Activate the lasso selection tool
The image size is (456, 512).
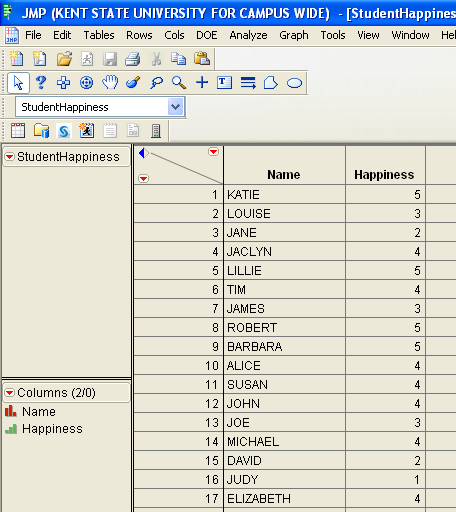point(156,83)
